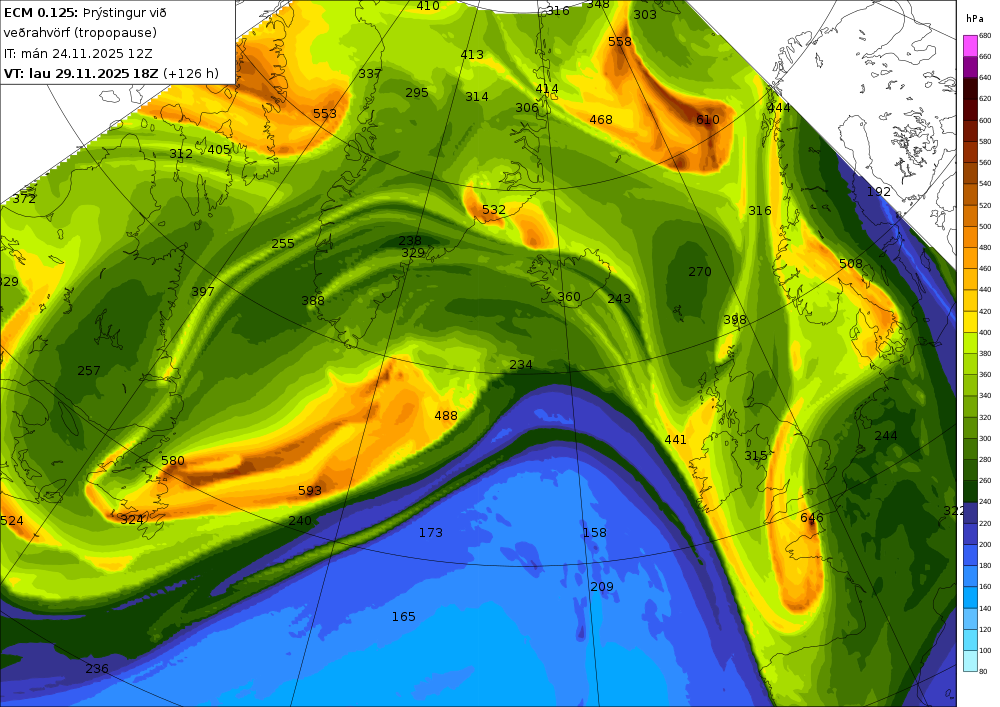
Task: Click the 413 pressure value
Action: coord(472,55)
